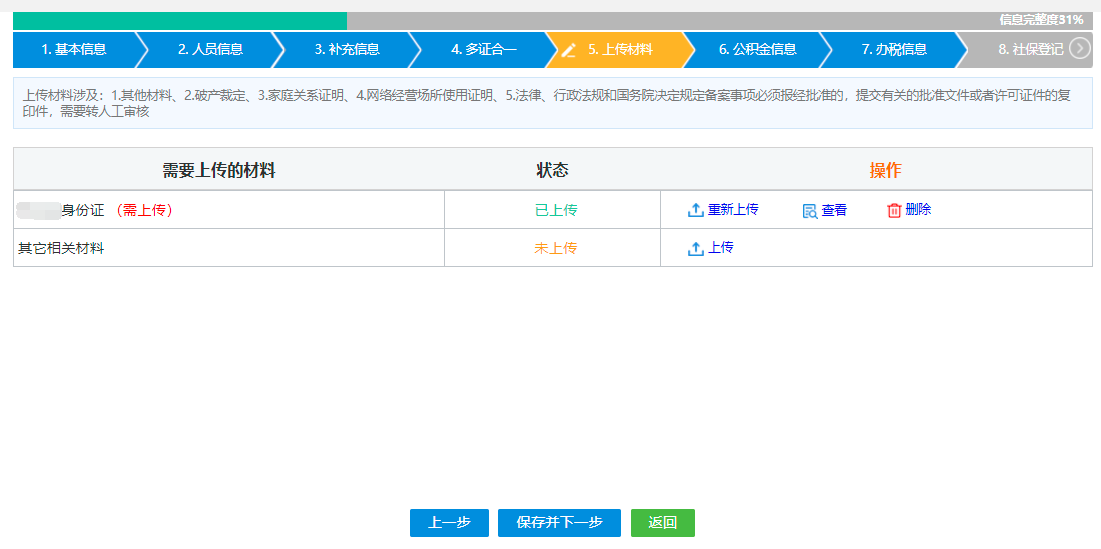
Task: Click the re-upload icon for 身份证
Action: point(696,210)
